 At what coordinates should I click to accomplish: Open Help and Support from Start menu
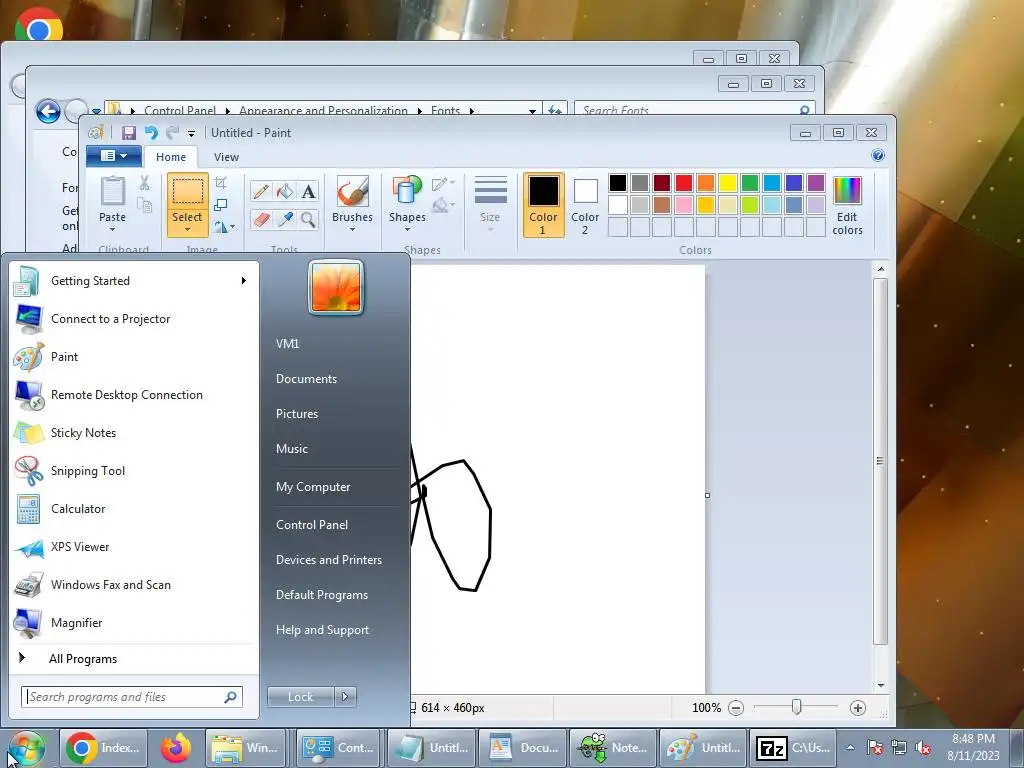pyautogui.click(x=322, y=630)
